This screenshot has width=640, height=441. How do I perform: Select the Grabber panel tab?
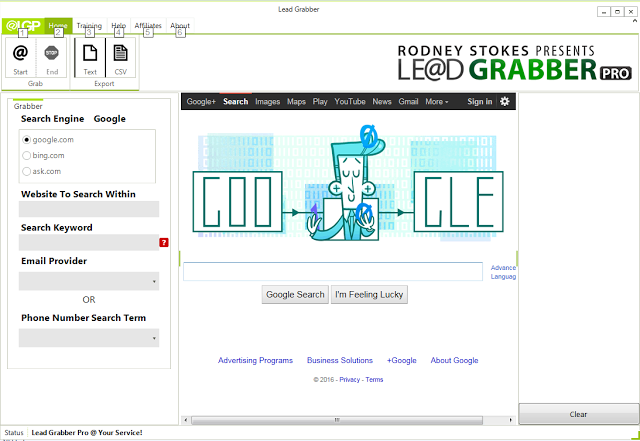tap(28, 106)
